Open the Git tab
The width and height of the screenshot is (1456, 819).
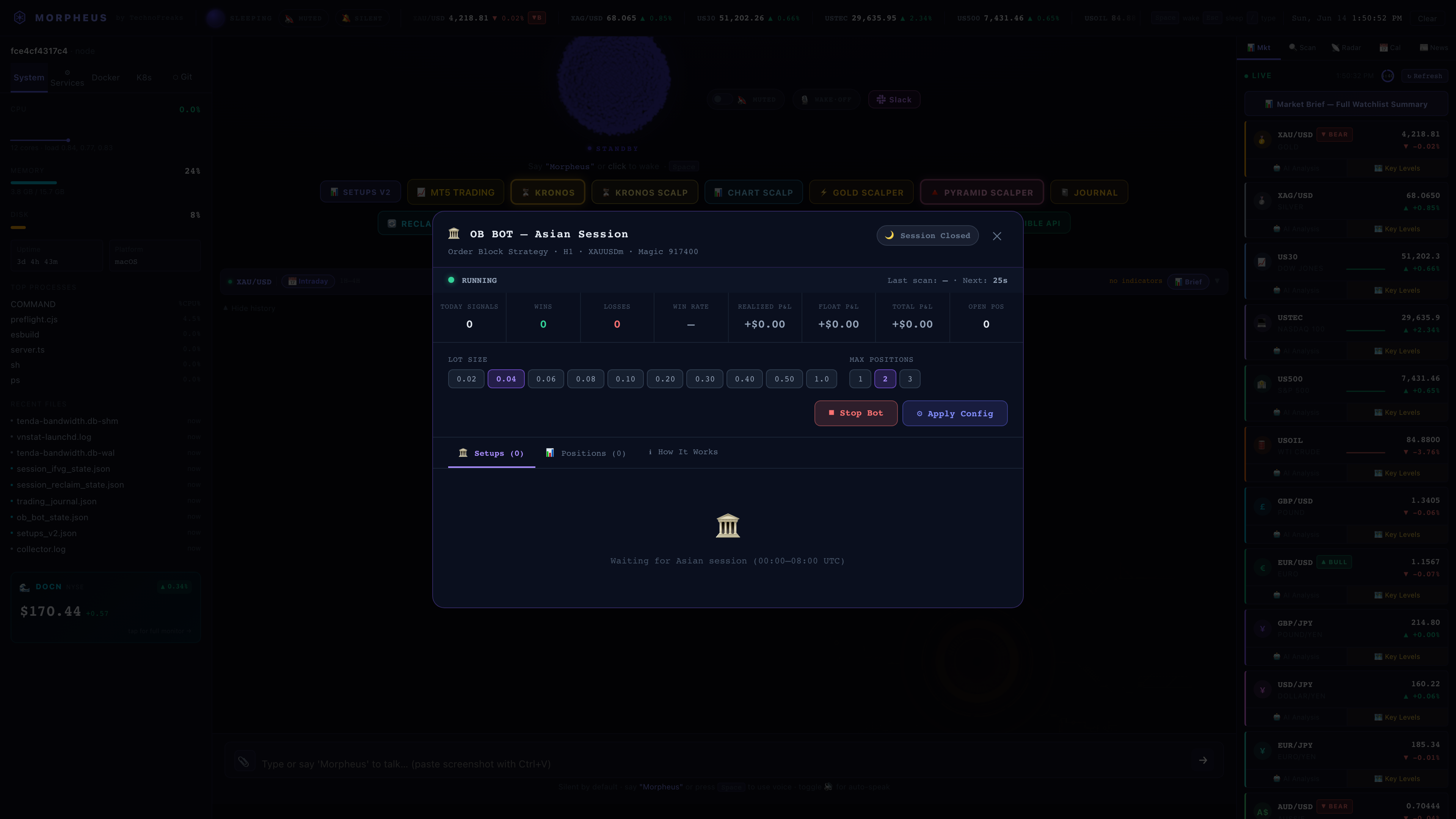pos(182,77)
